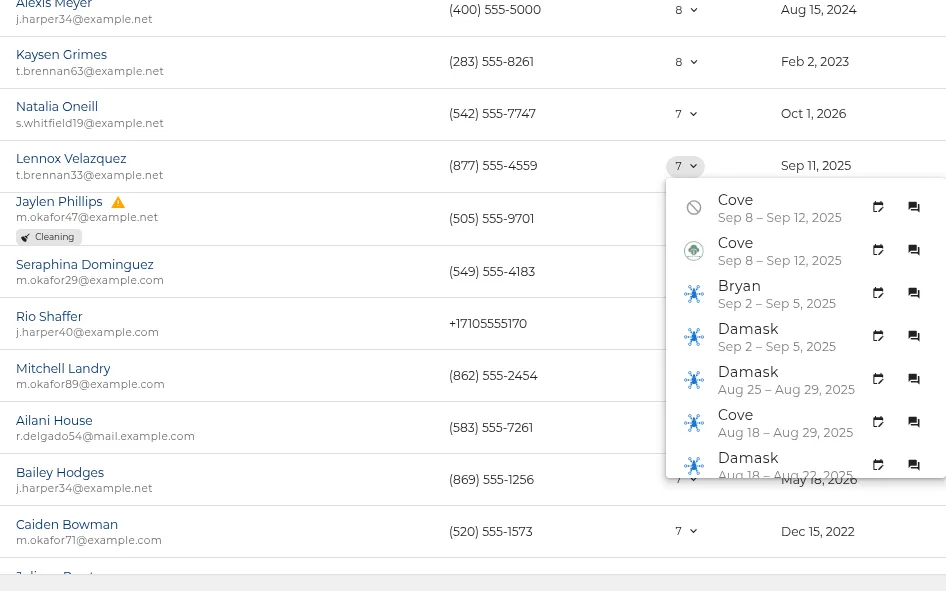Expand Natalia Oneill's bookings count dropdown

(x=685, y=114)
